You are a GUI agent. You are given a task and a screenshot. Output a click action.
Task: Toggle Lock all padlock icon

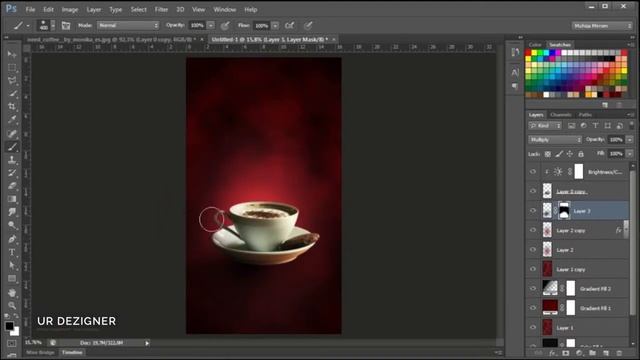[x=581, y=154]
